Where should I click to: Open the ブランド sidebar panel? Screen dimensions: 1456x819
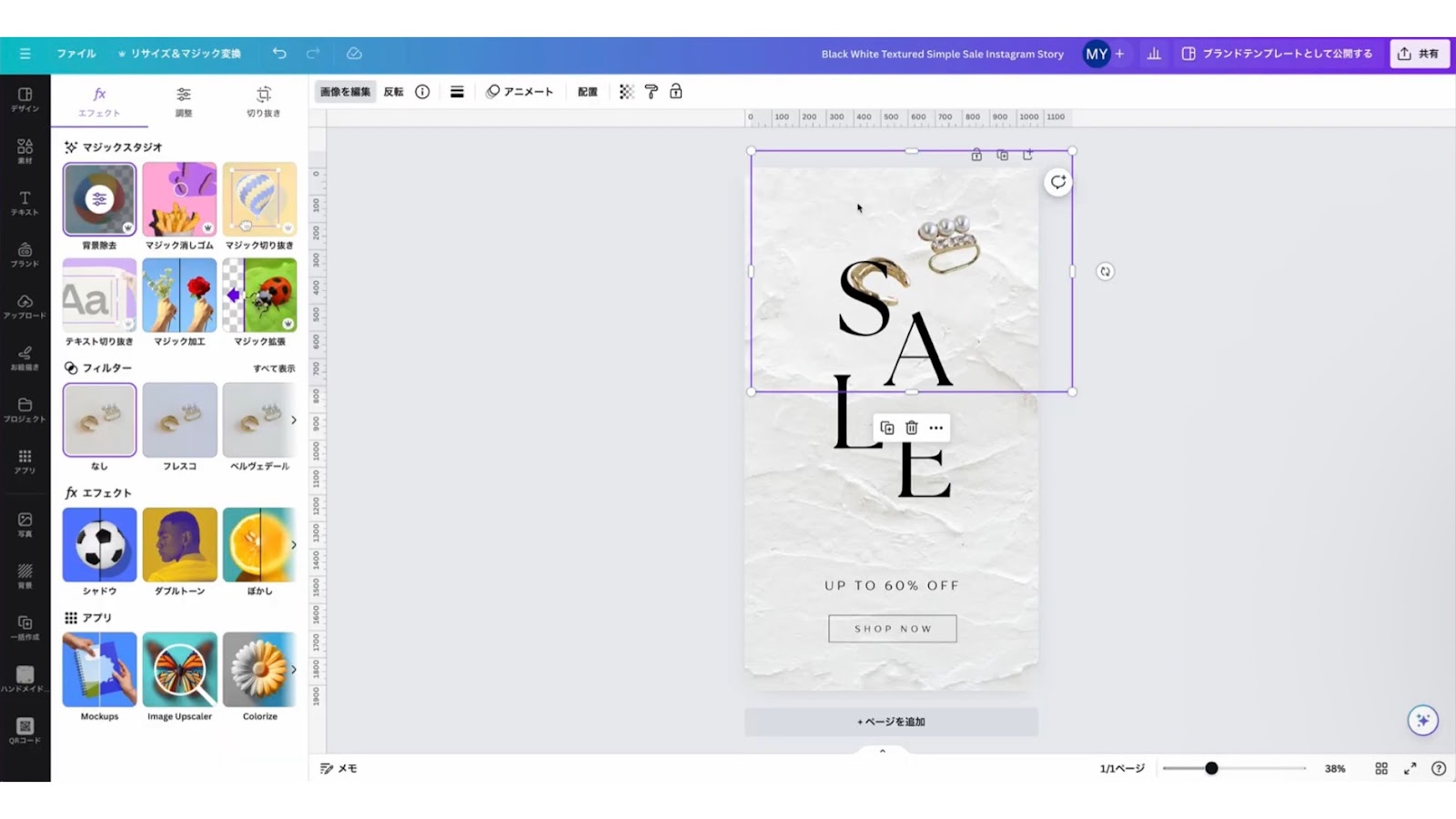tap(25, 255)
